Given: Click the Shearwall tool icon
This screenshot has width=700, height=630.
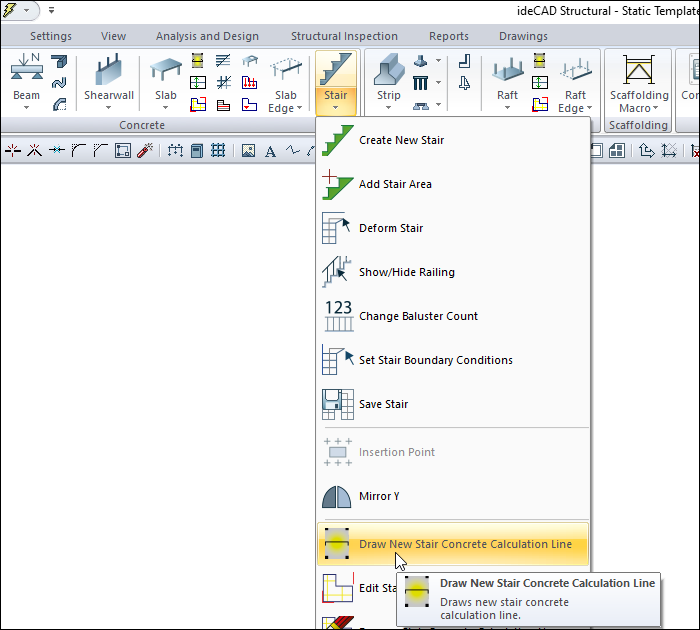Looking at the screenshot, I should (x=108, y=69).
